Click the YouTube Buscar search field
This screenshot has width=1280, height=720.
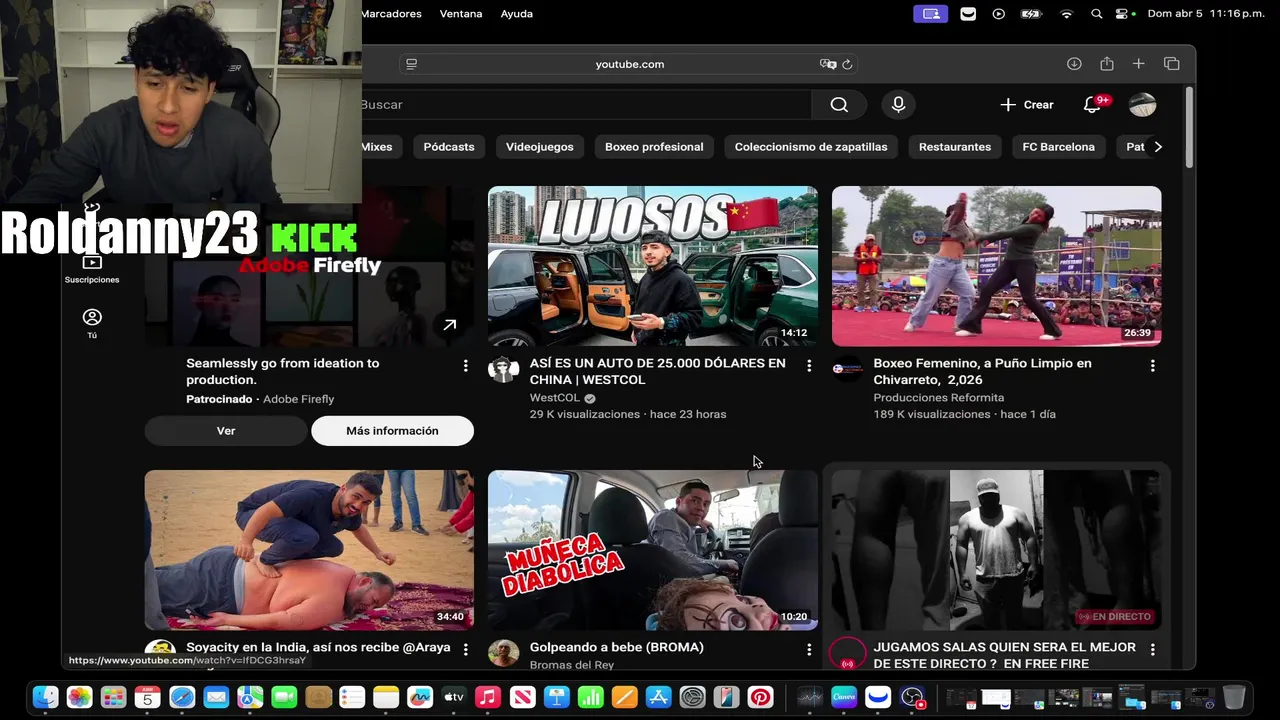(586, 105)
